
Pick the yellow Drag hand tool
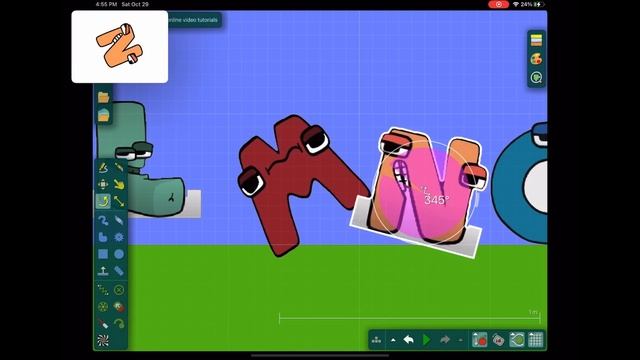[x=119, y=184]
